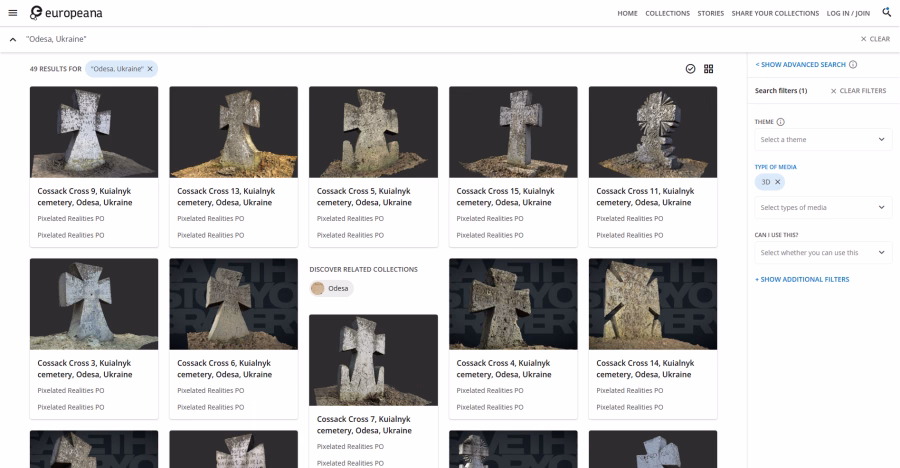The width and height of the screenshot is (900, 468).
Task: Open Collections in the navigation
Action: tap(668, 13)
